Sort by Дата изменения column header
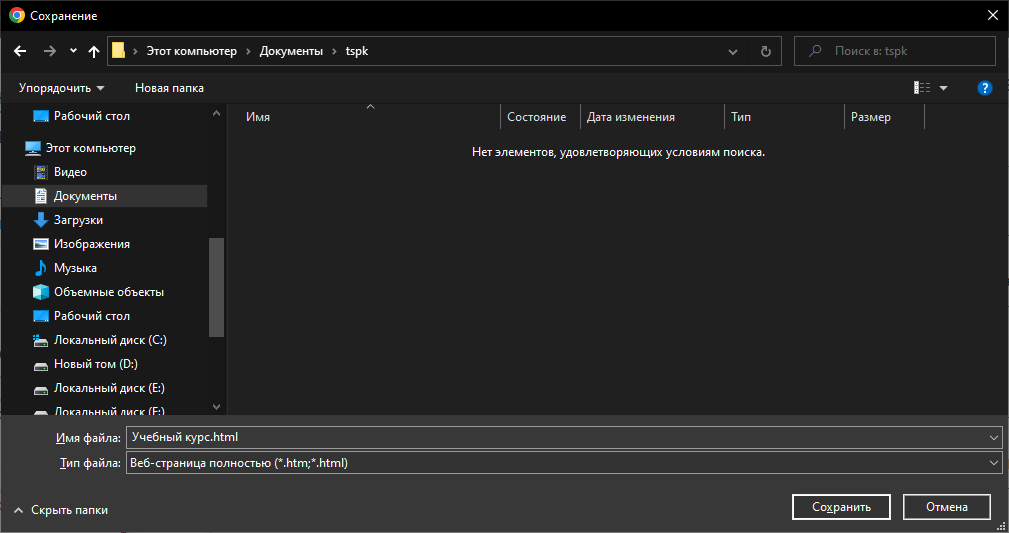 [631, 117]
